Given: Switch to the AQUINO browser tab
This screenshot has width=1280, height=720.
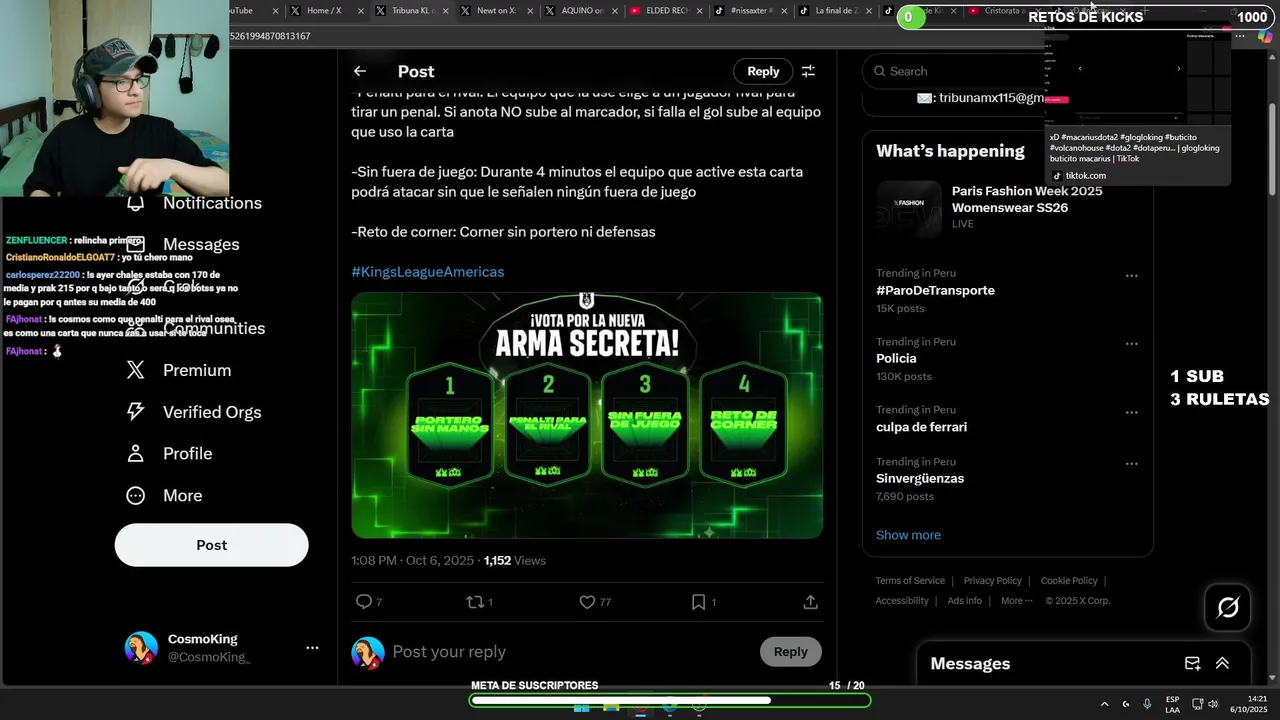Looking at the screenshot, I should coord(580,11).
